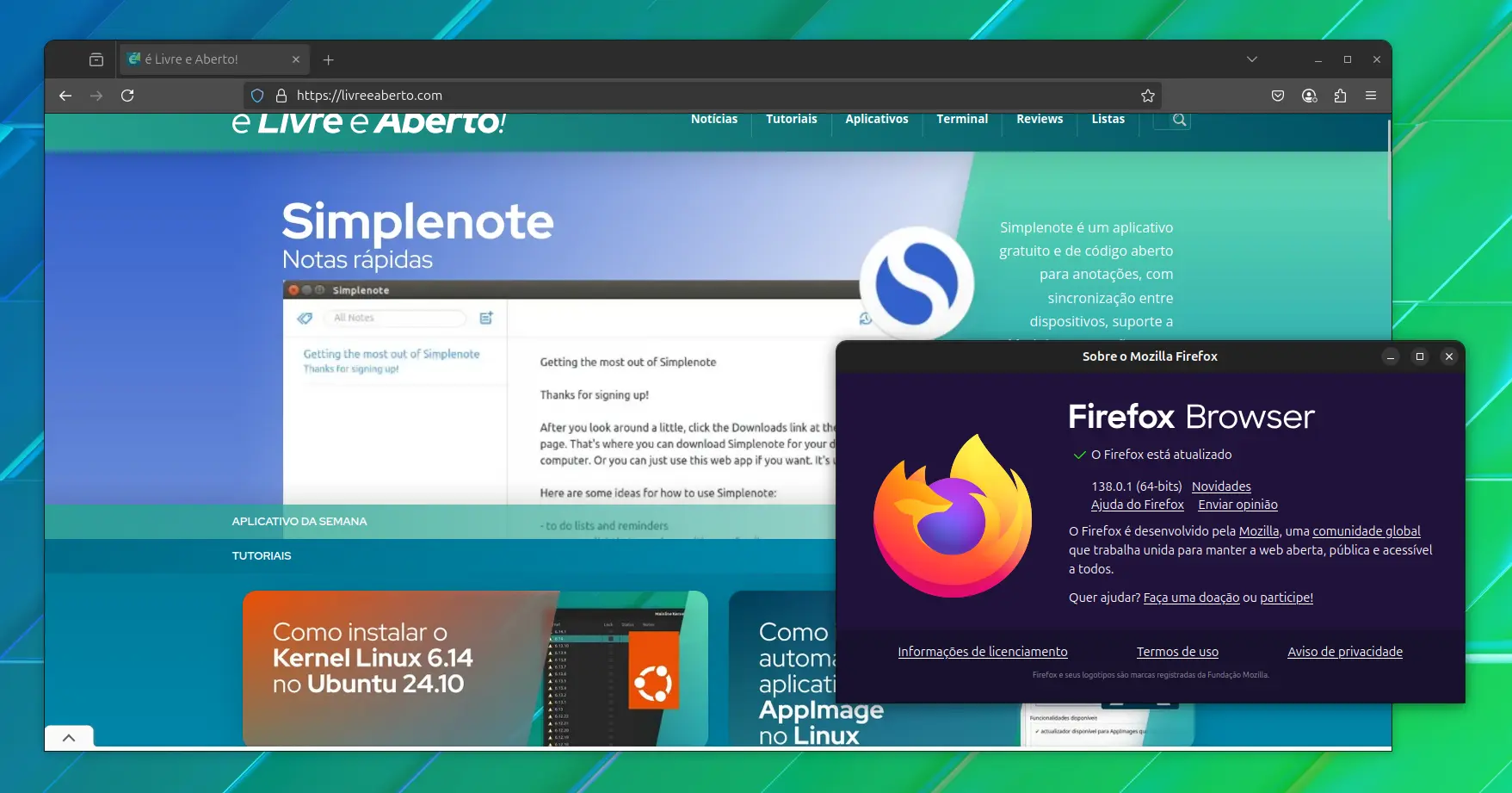Viewport: 1512px width, 793px height.
Task: Click the scroll-to-top chevron on the page
Action: coord(69,738)
